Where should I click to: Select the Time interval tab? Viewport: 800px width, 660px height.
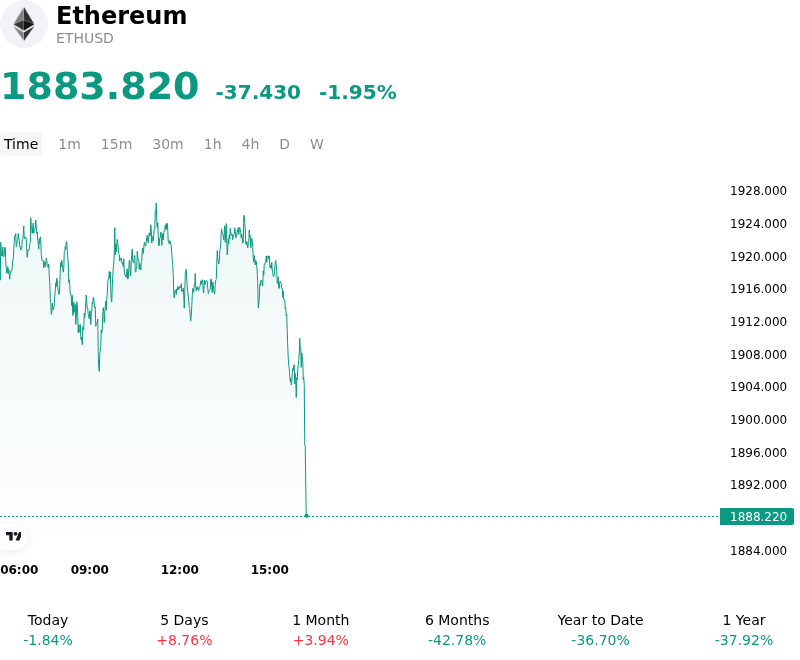pyautogui.click(x=21, y=144)
